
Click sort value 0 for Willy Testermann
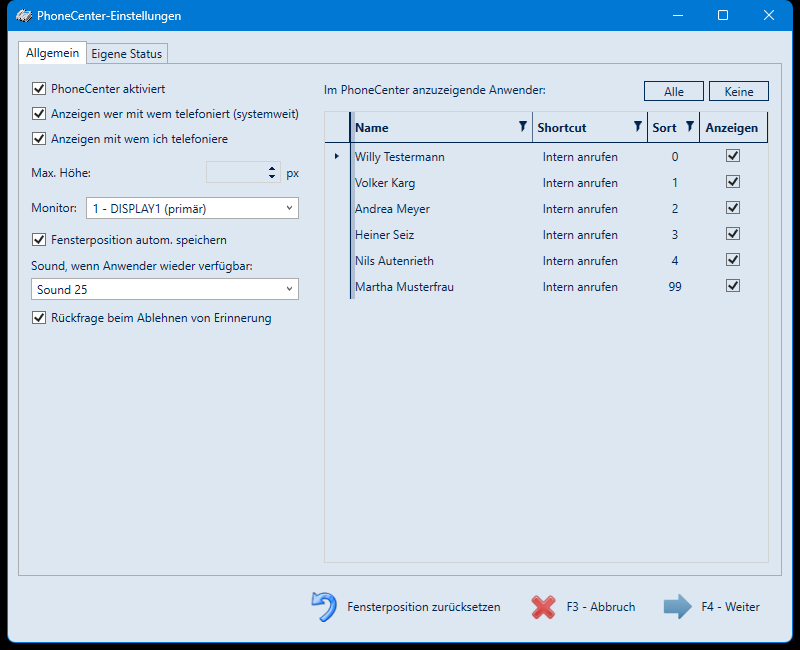(674, 157)
